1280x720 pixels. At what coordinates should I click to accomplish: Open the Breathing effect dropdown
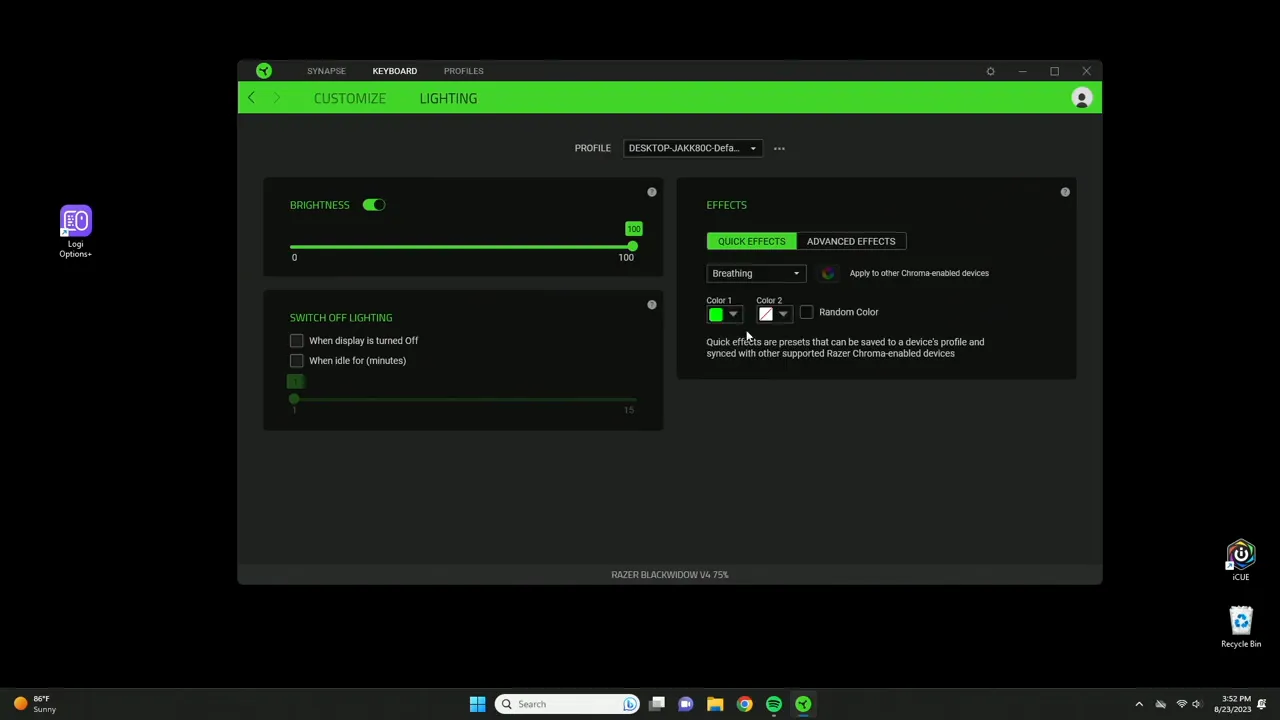tap(755, 273)
